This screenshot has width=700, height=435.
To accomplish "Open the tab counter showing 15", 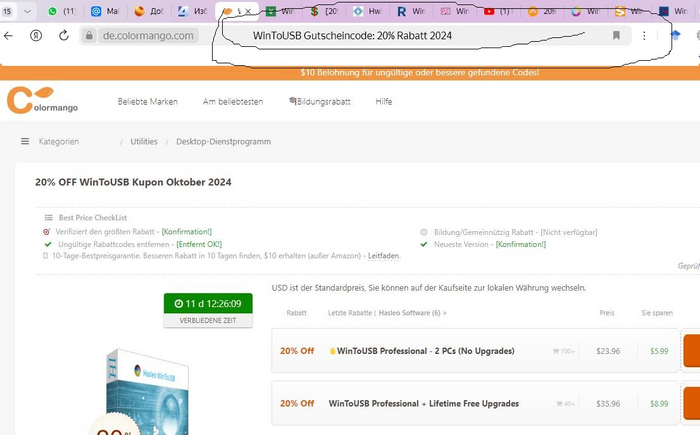I will point(7,11).
